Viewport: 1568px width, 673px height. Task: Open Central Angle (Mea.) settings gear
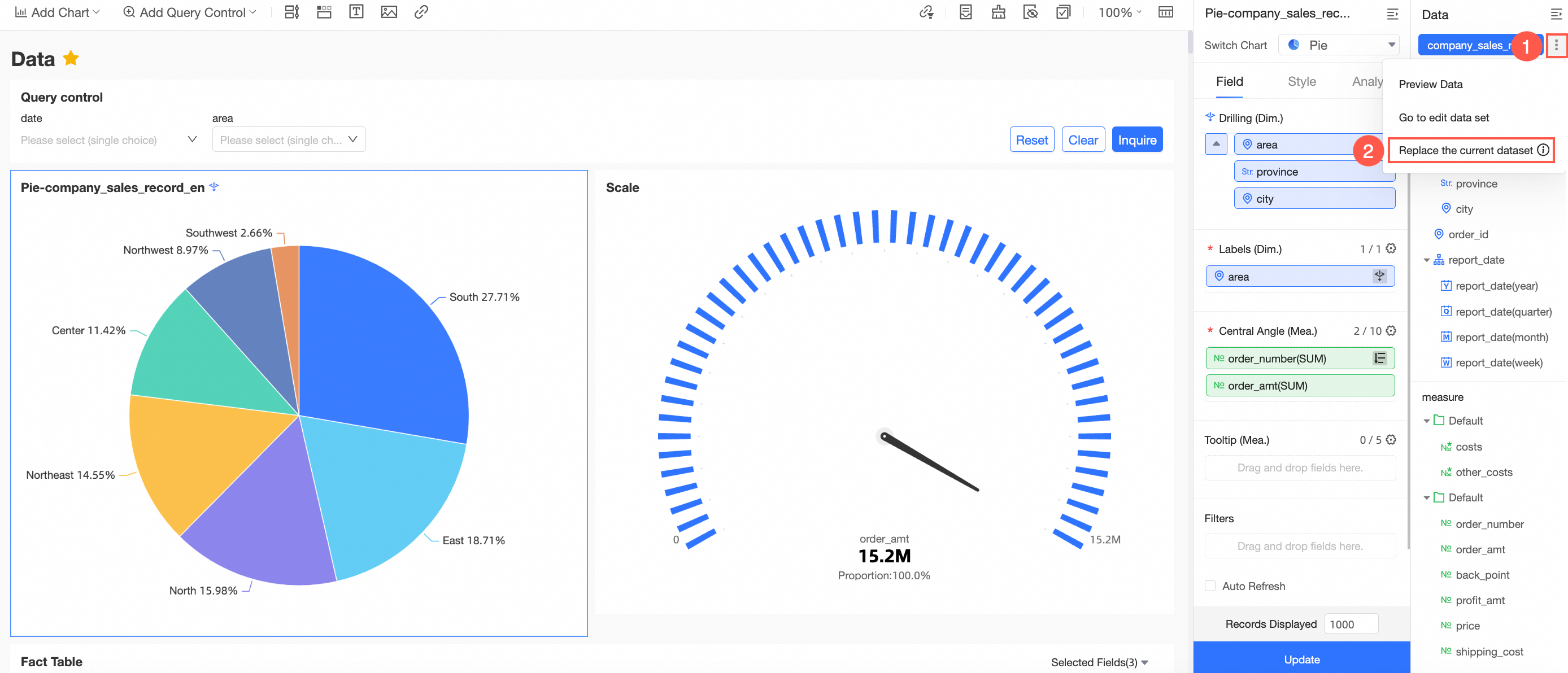click(1391, 331)
